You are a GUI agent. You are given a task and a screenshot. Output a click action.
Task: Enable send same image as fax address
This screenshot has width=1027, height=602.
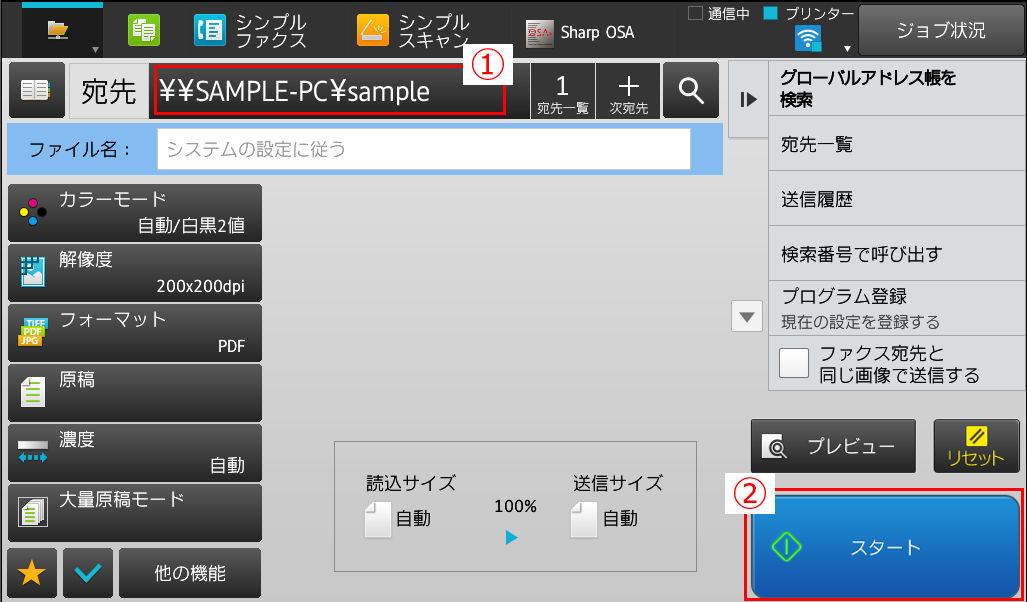coord(794,363)
